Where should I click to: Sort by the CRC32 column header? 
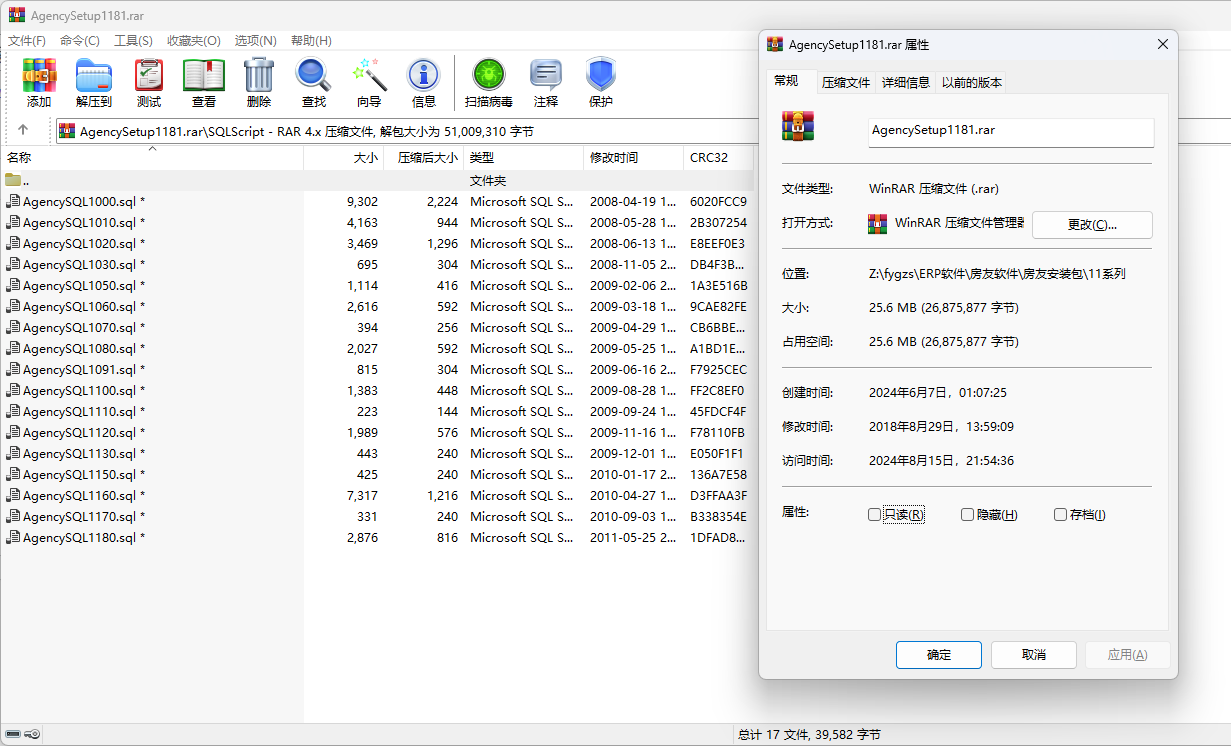pyautogui.click(x=719, y=158)
